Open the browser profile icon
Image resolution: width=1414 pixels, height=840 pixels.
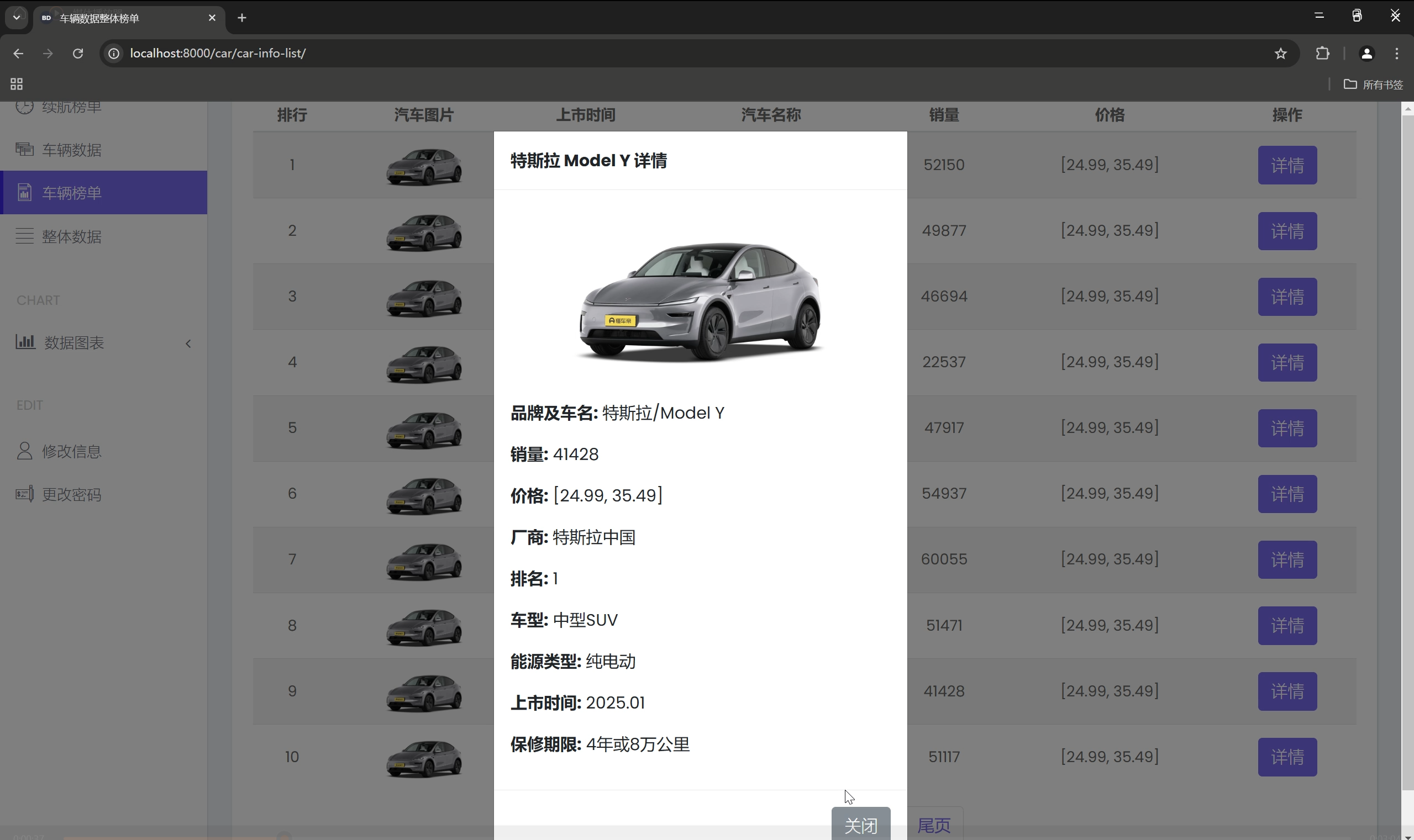pyautogui.click(x=1366, y=53)
